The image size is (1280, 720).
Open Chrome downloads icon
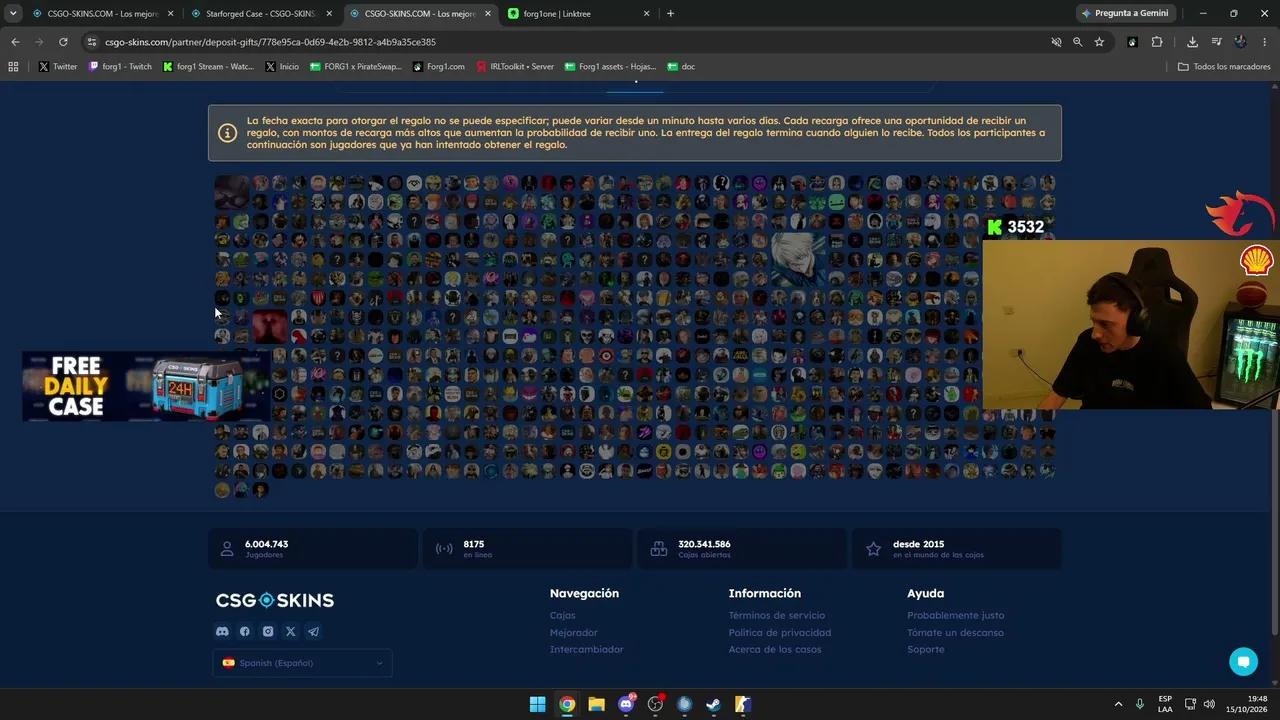click(1192, 42)
